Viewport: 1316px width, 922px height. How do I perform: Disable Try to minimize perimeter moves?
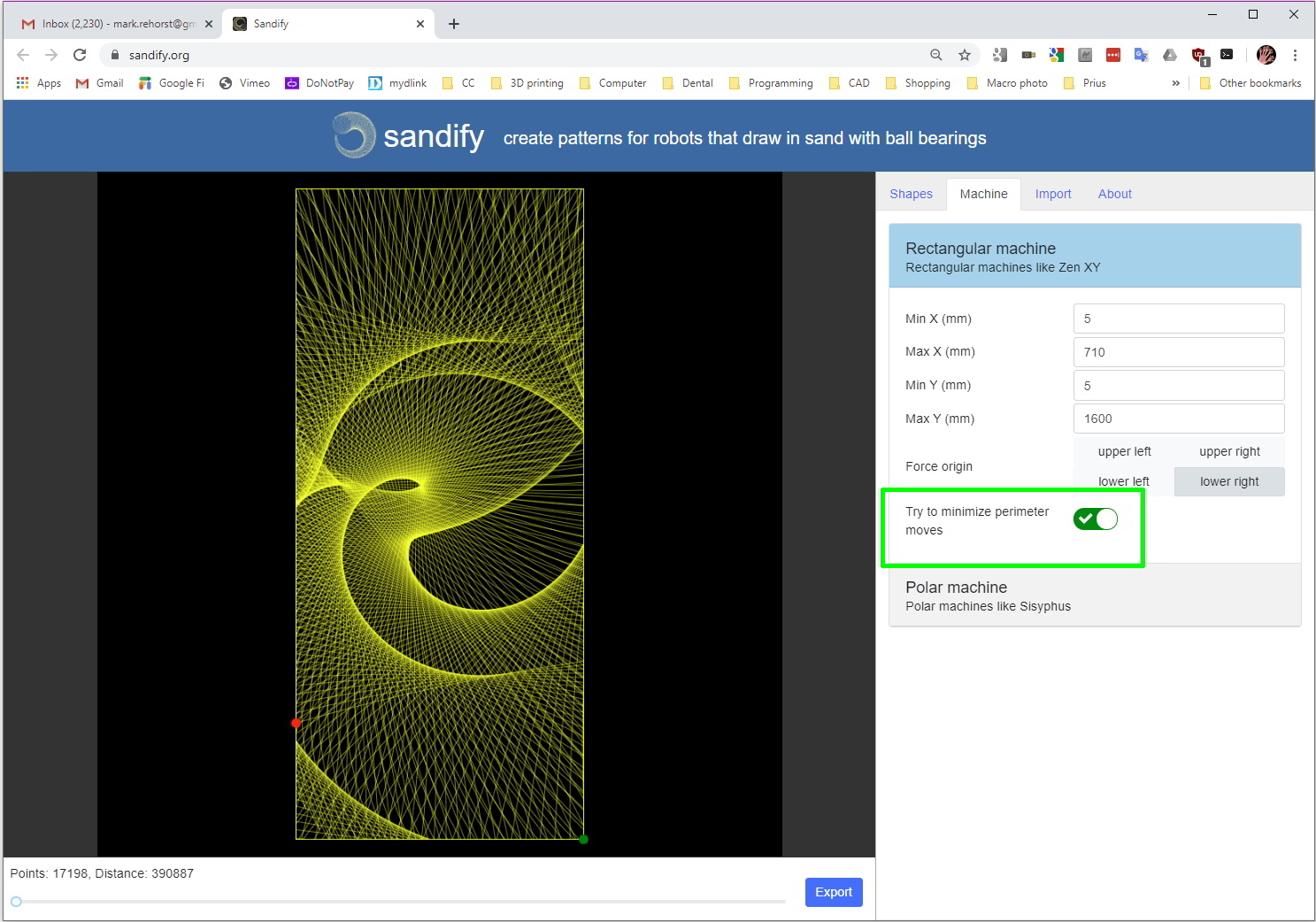click(1095, 519)
